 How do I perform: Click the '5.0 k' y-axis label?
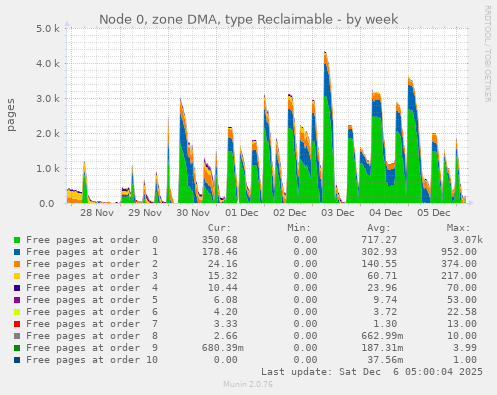pos(48,29)
